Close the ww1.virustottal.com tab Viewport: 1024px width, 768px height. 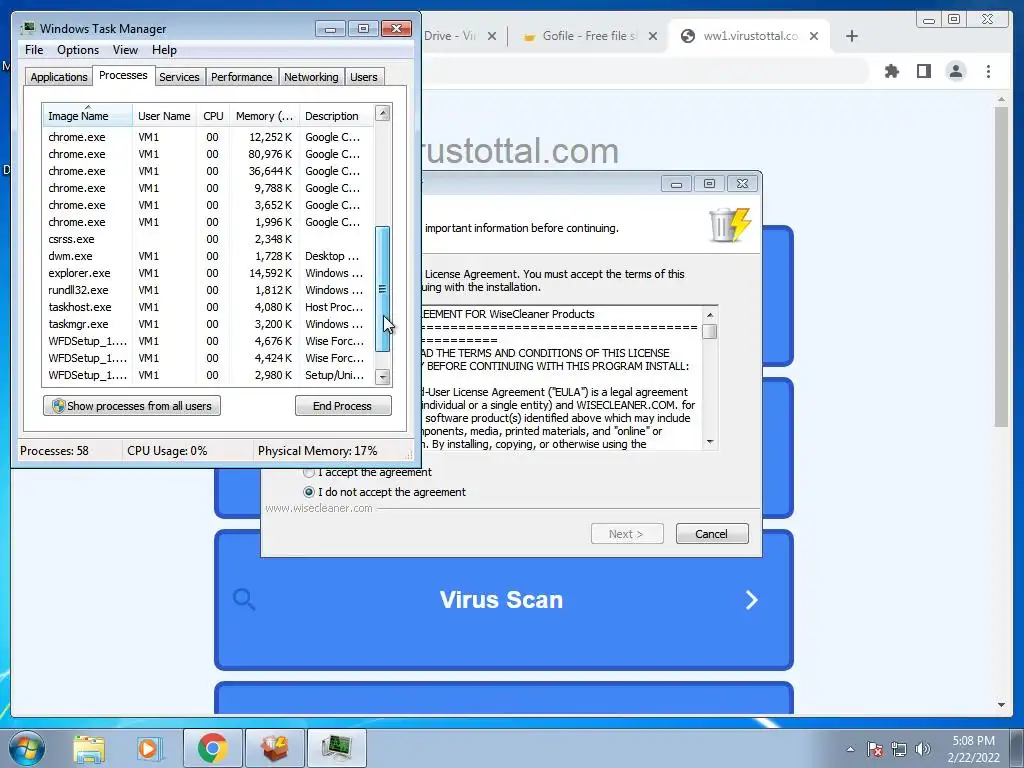(814, 36)
